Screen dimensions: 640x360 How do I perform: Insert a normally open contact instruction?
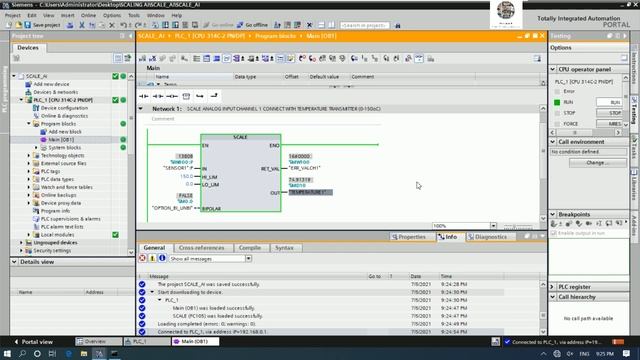[144, 96]
